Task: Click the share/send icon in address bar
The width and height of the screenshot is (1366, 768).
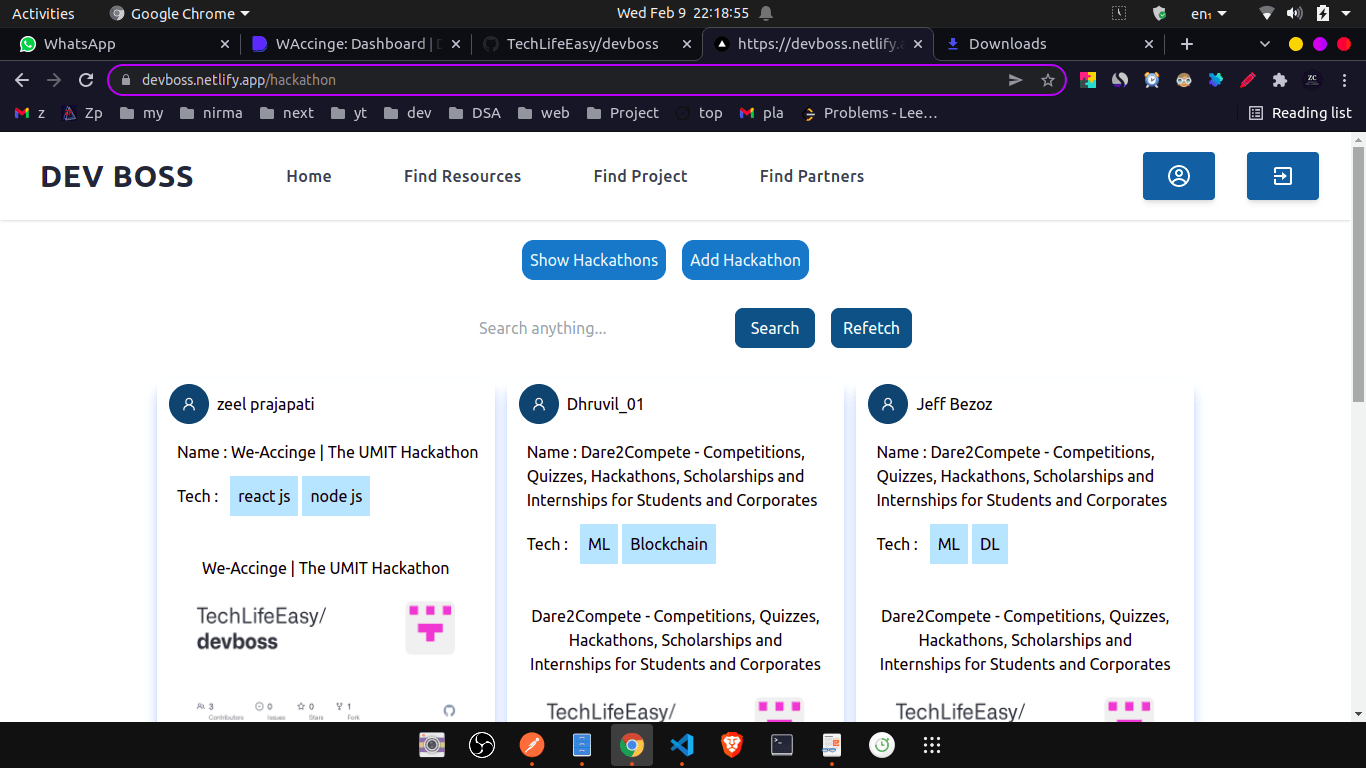Action: pos(1016,80)
